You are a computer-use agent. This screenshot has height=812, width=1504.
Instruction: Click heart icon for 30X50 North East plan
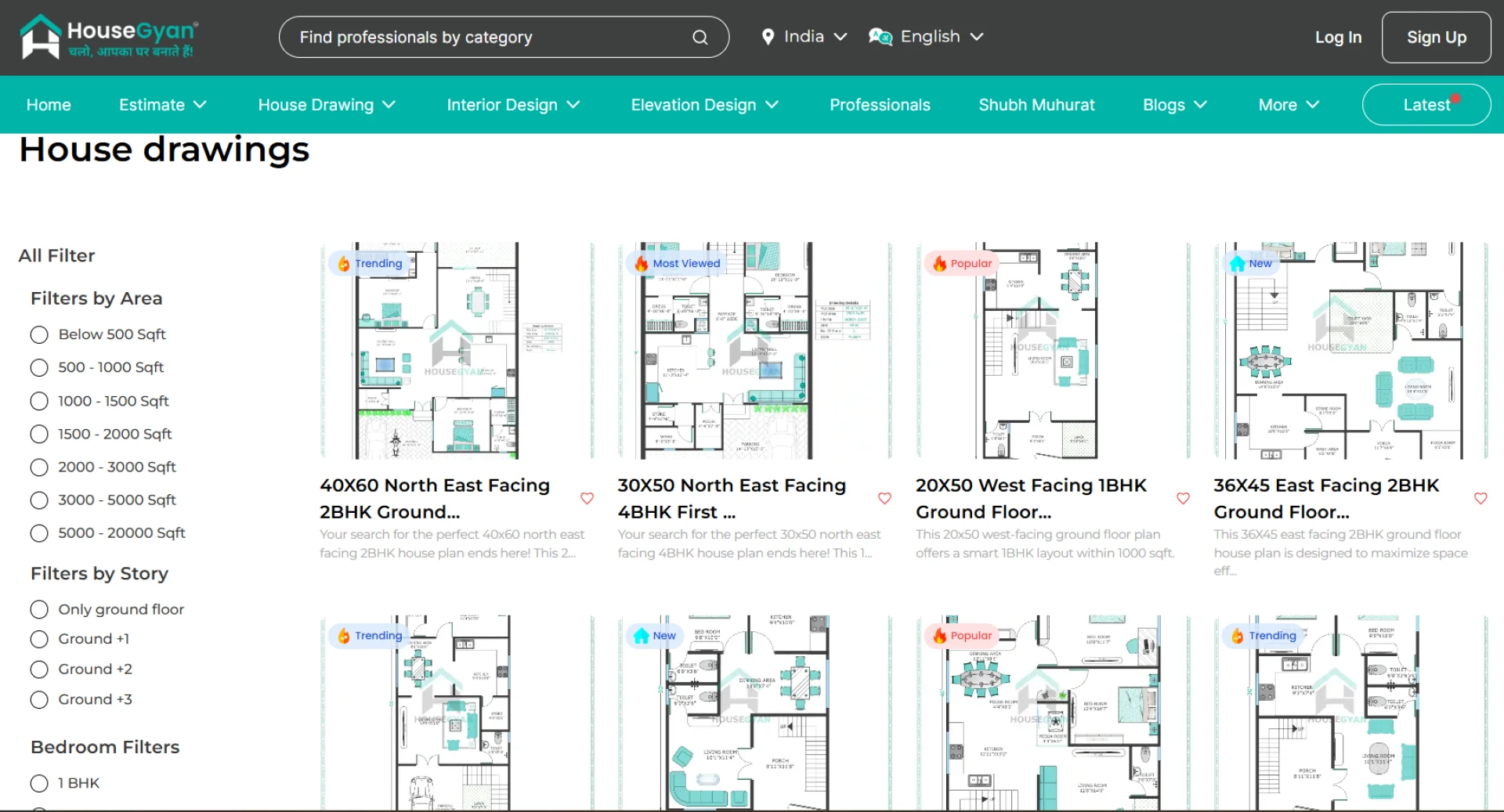pyautogui.click(x=884, y=498)
